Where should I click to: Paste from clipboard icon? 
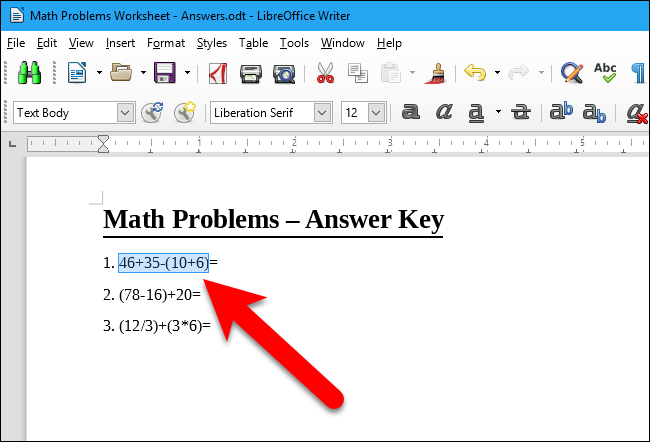(x=390, y=73)
